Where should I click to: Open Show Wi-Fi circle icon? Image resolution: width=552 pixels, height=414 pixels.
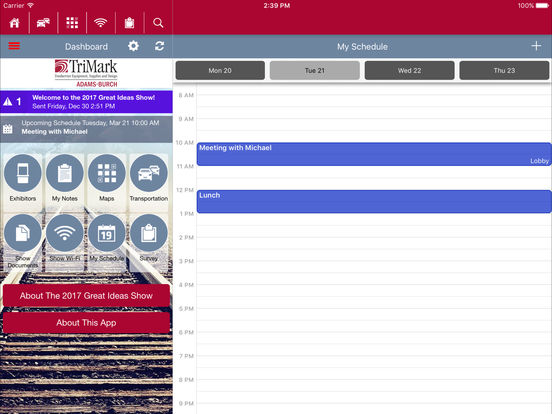(x=65, y=233)
